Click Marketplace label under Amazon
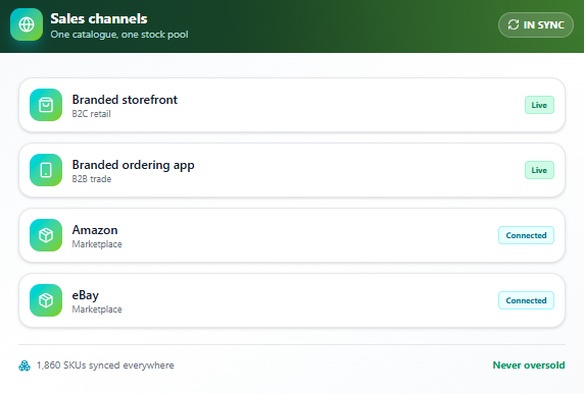584x394 pixels. (97, 244)
